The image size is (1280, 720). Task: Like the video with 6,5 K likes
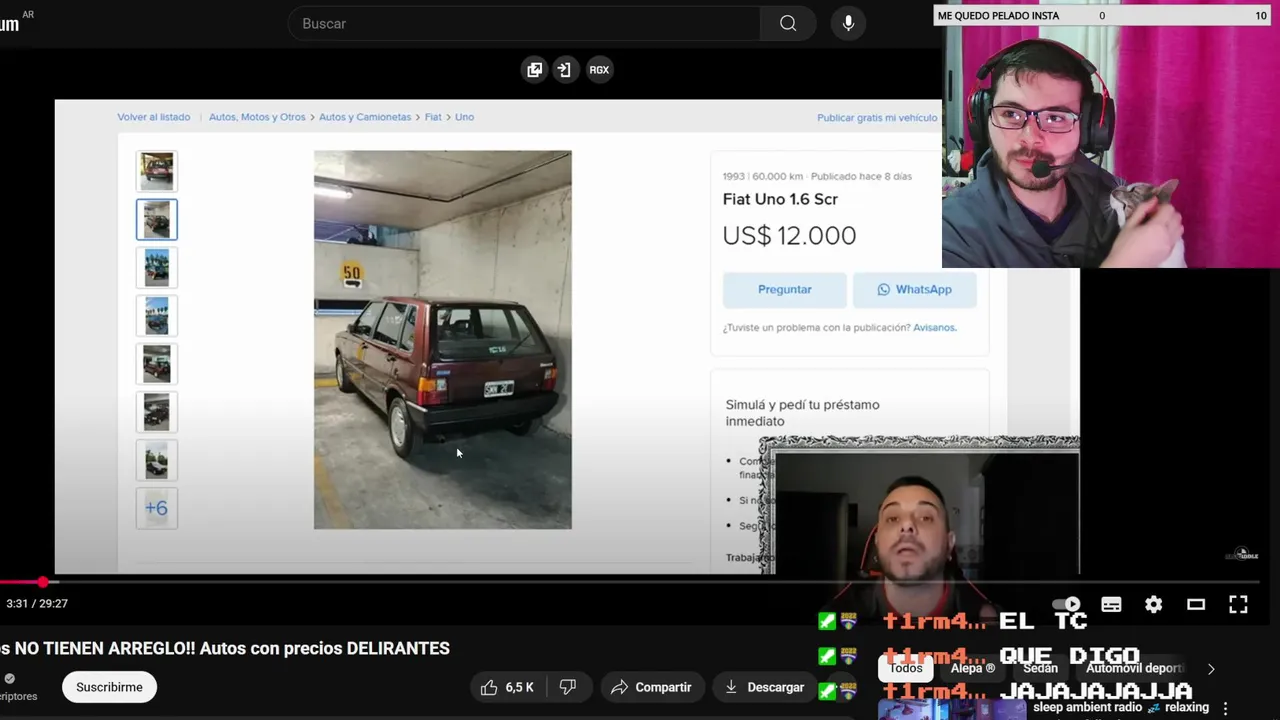(x=508, y=687)
